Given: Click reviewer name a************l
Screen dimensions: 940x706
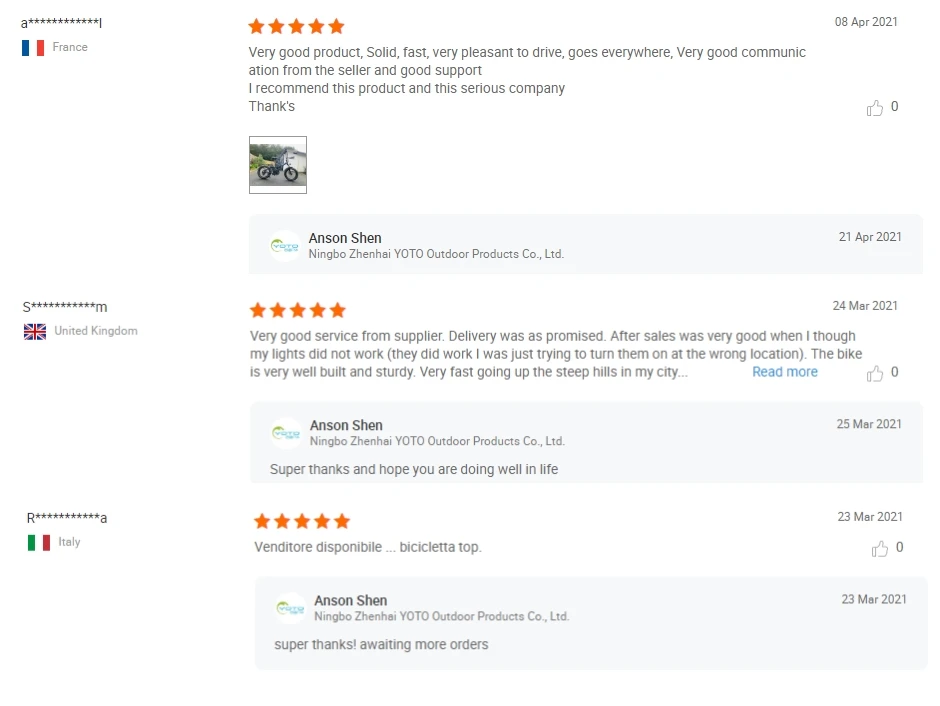Looking at the screenshot, I should pos(62,23).
